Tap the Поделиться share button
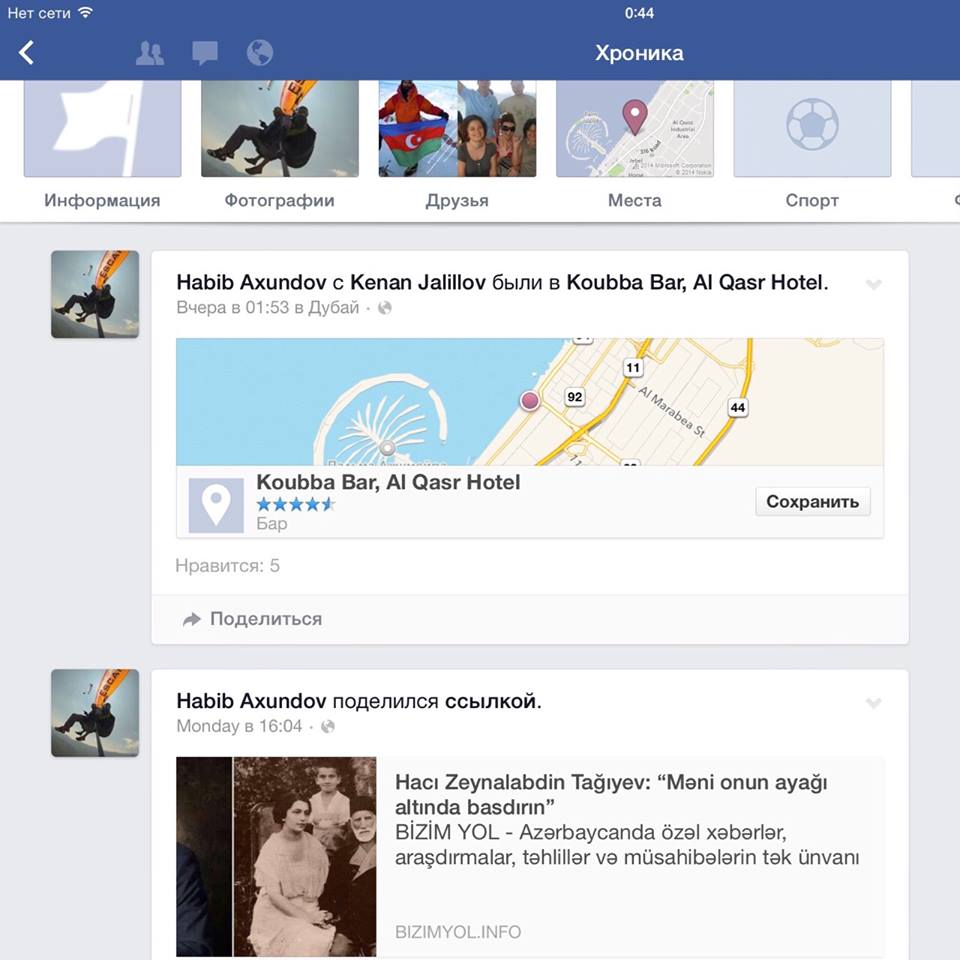This screenshot has height=960, width=960. coord(252,619)
